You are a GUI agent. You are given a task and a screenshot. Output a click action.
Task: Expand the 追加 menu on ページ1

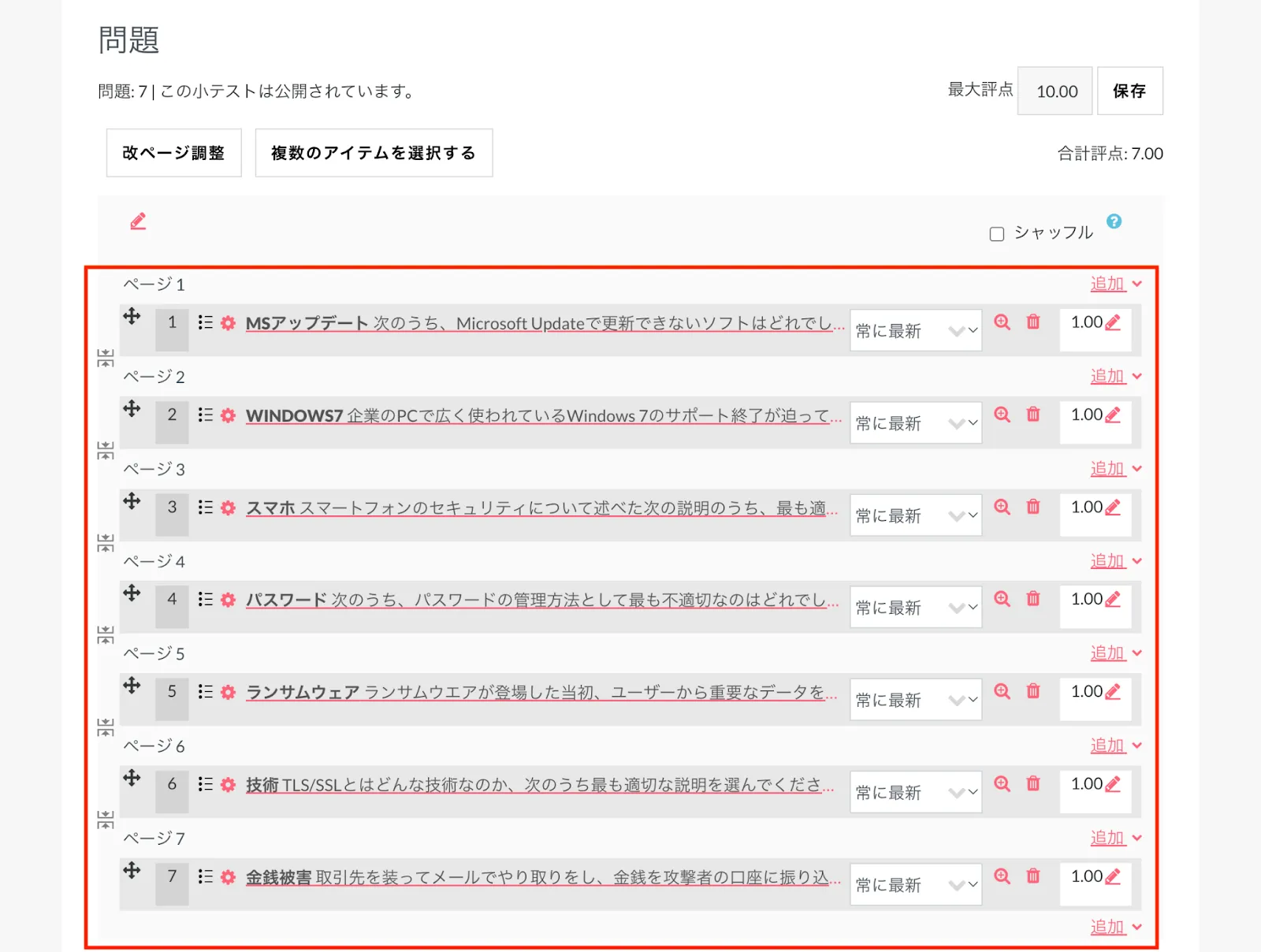point(1115,284)
